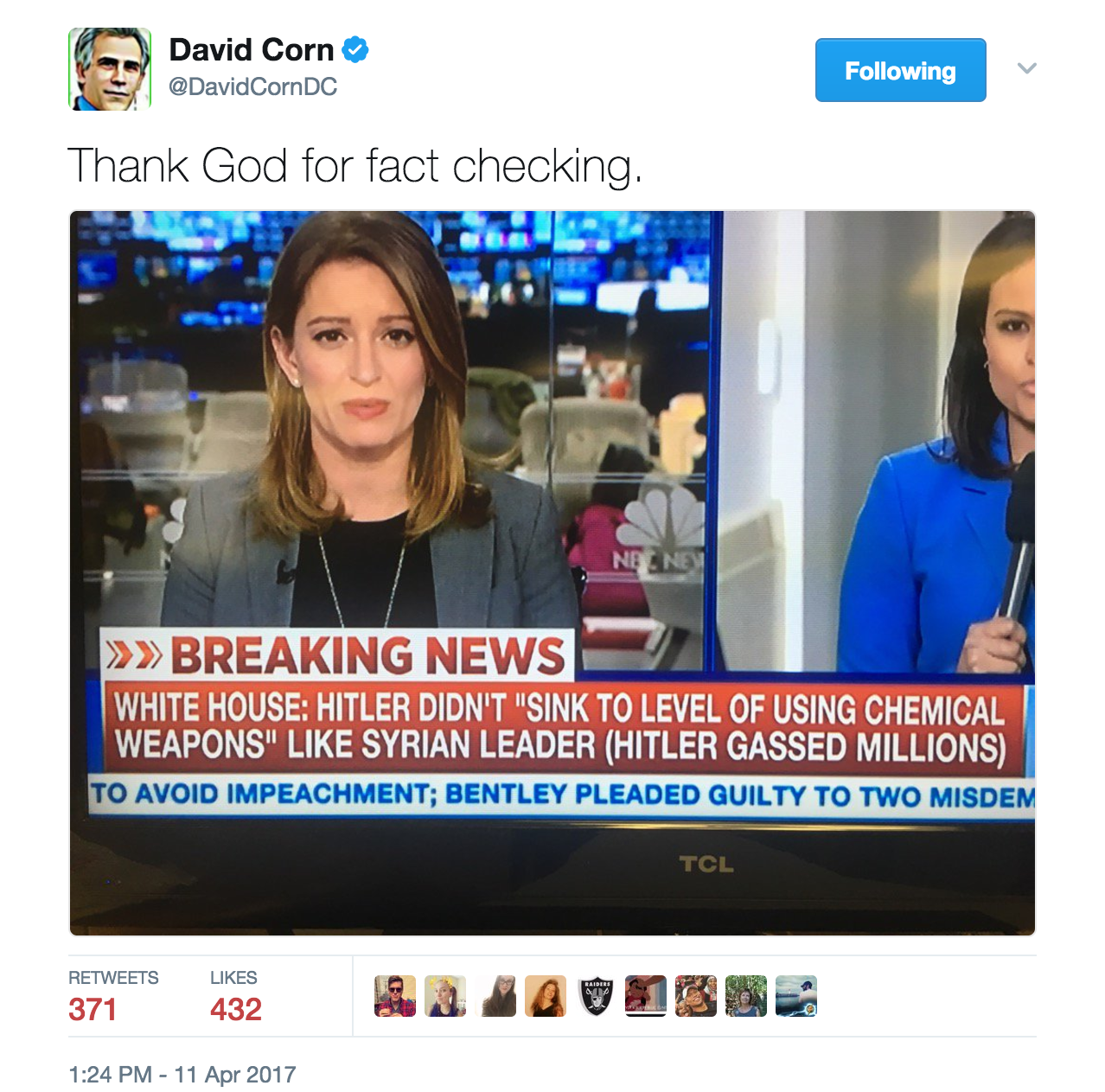Click the Raiders logo avatar

point(596,996)
